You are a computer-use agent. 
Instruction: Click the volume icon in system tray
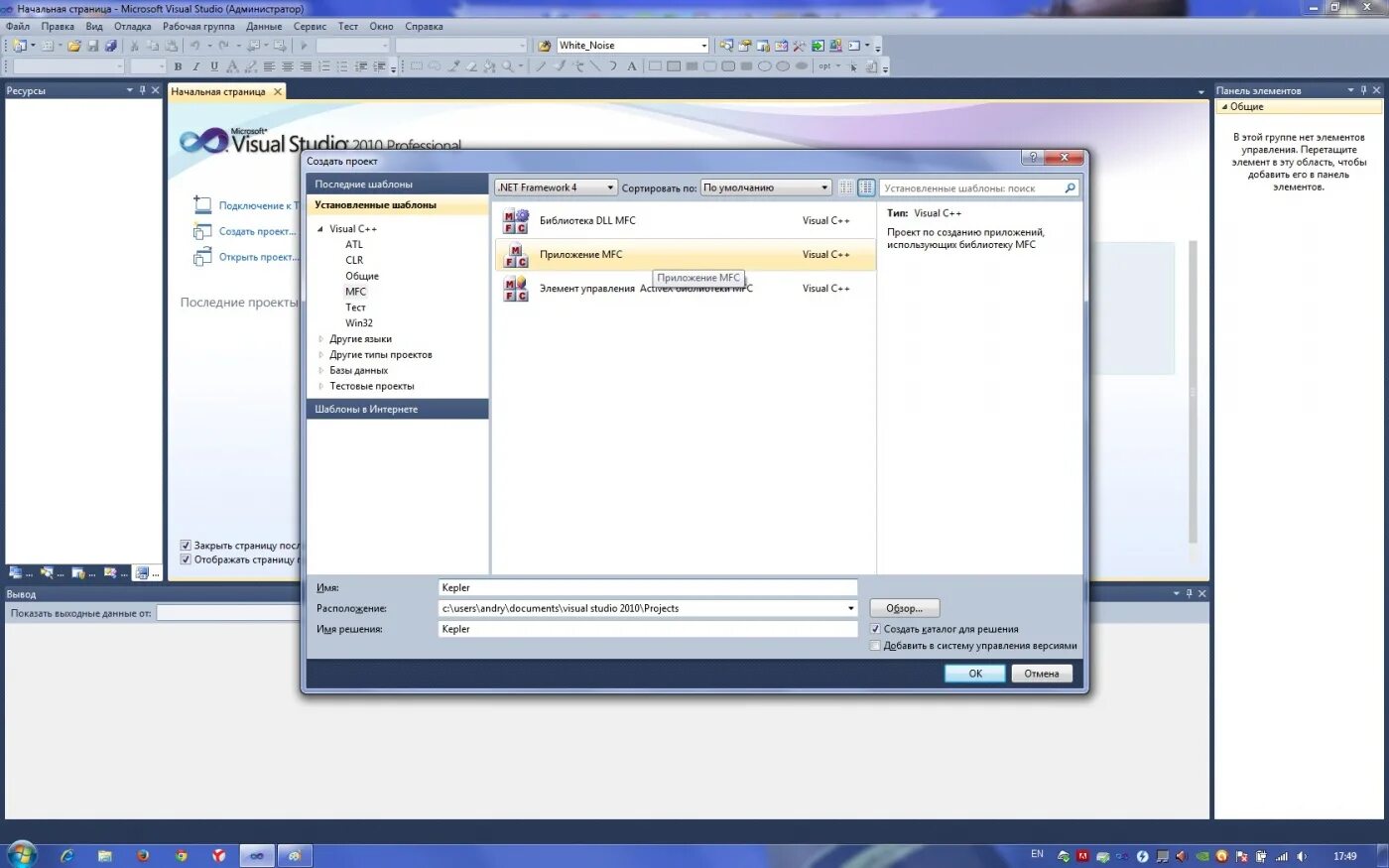pos(1301,856)
